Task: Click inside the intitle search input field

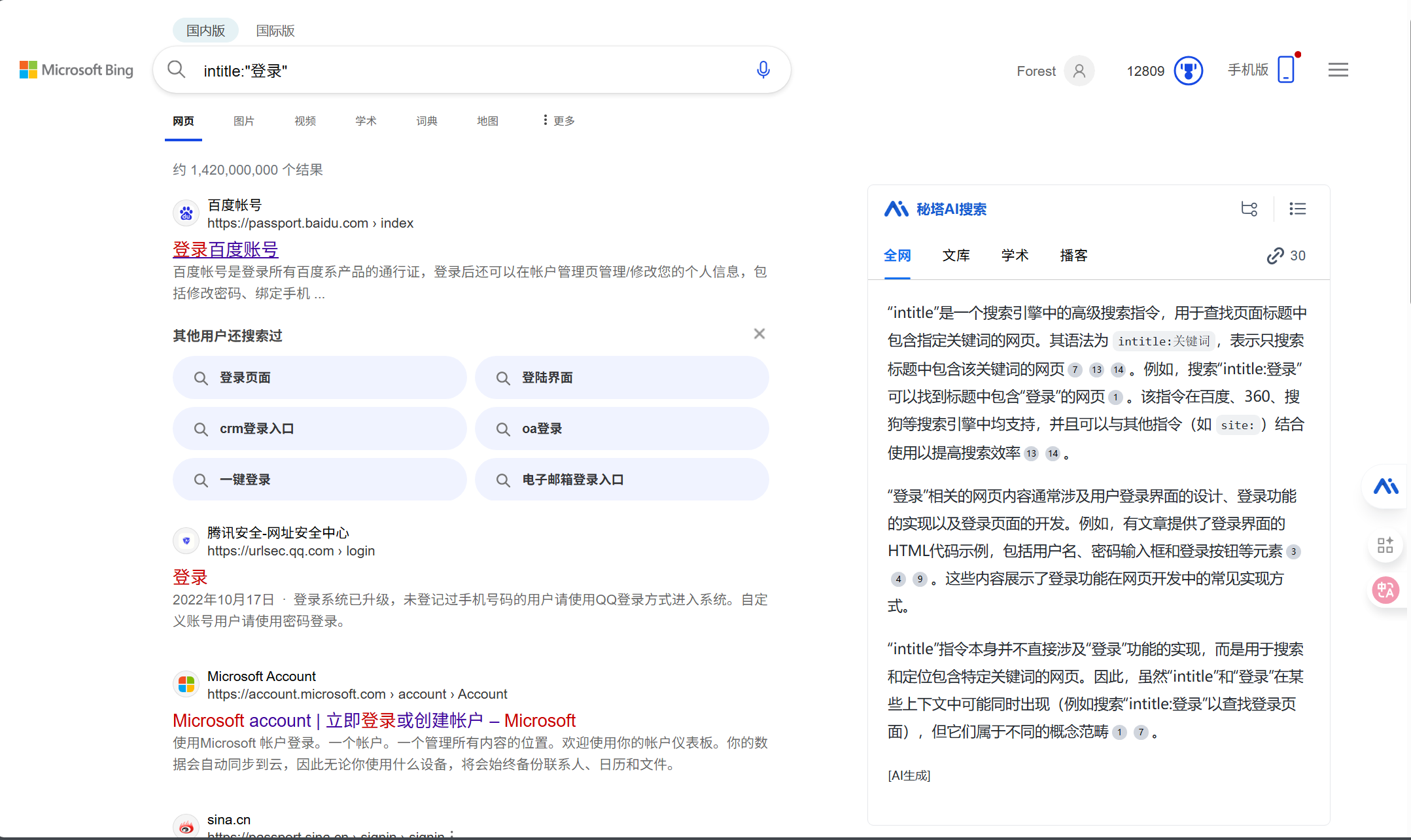Action: coord(458,71)
